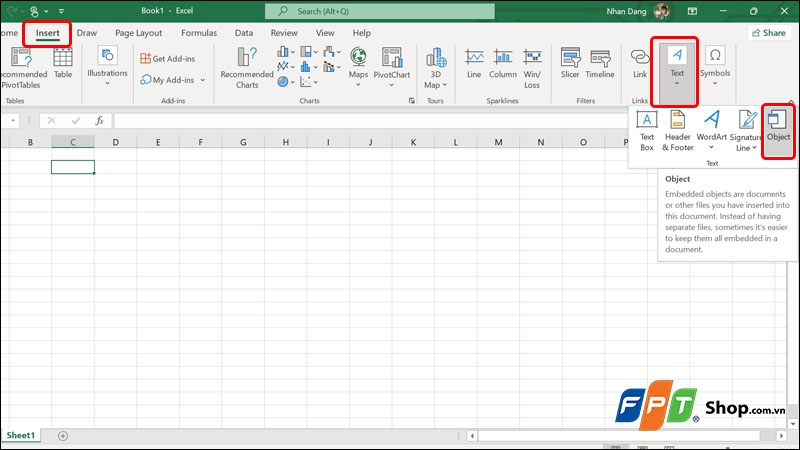Select column M header
Screen dimensions: 800x450
[x=498, y=142]
